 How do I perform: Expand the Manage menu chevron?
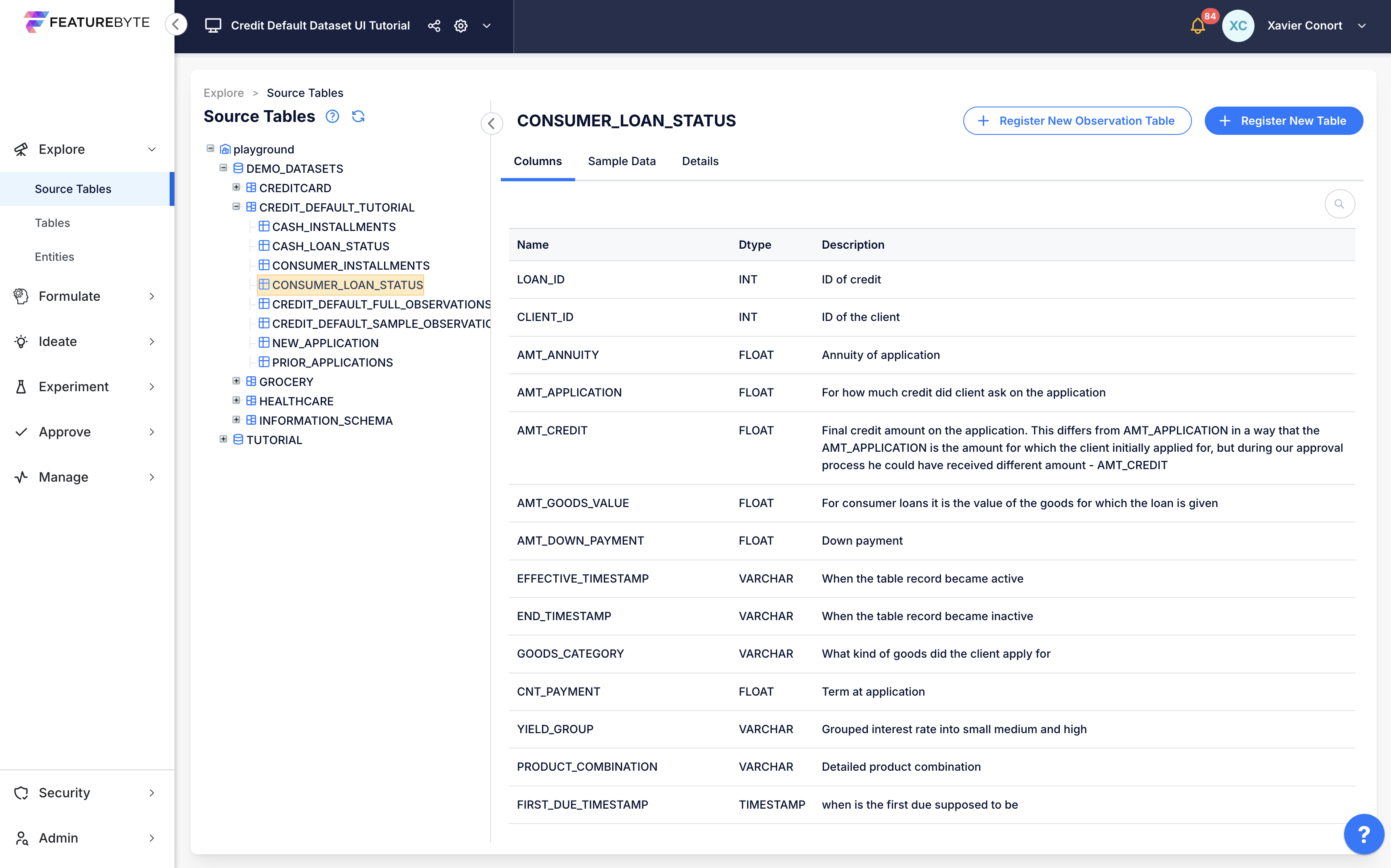click(x=151, y=477)
